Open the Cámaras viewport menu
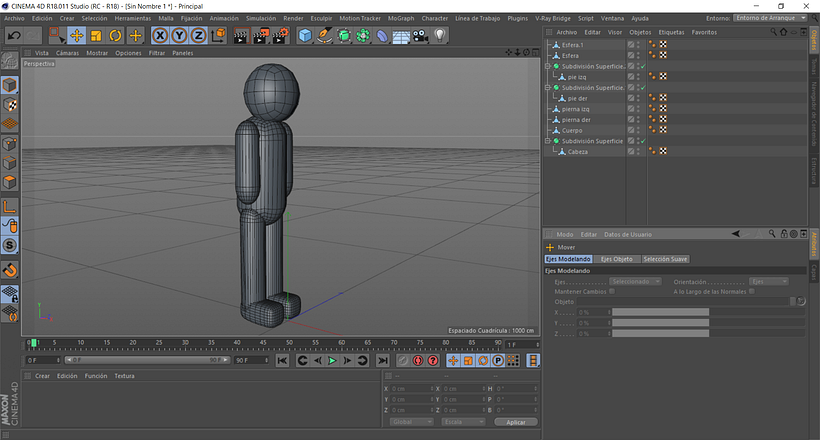 tap(67, 53)
